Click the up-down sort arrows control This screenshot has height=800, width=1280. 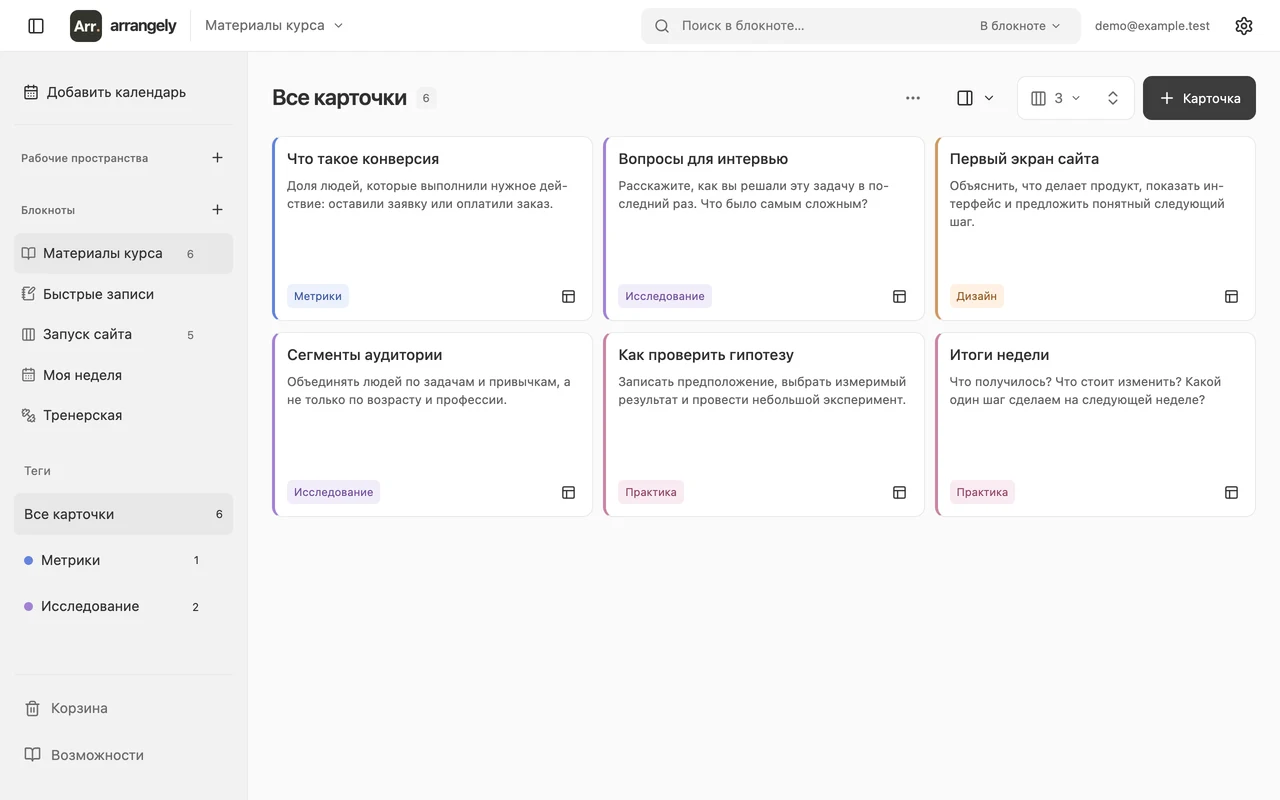click(x=1112, y=98)
